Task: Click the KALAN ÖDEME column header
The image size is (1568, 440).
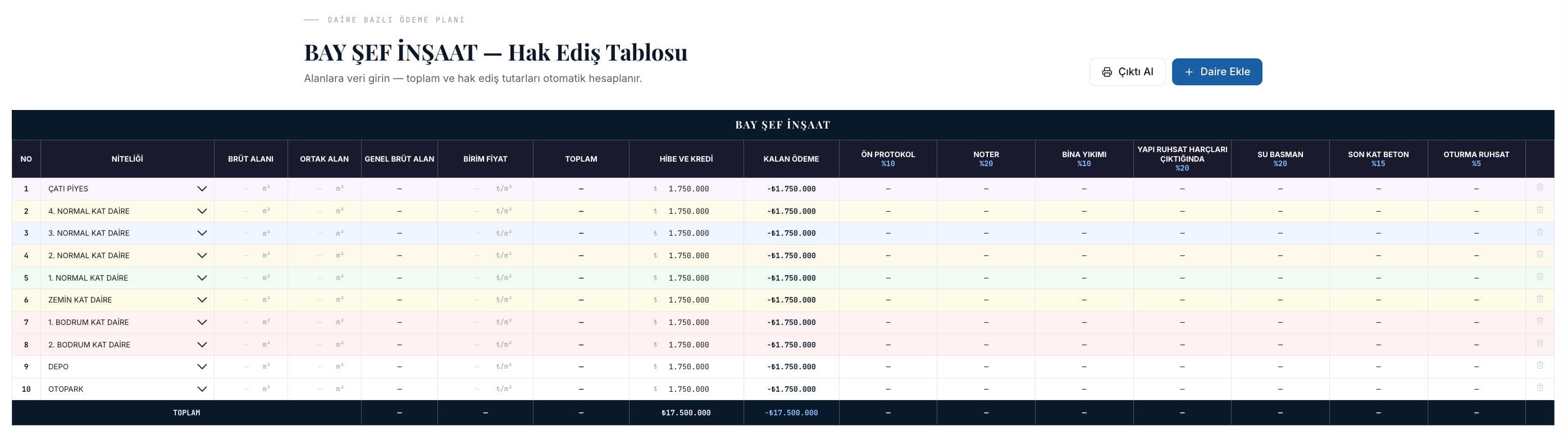Action: pos(791,159)
